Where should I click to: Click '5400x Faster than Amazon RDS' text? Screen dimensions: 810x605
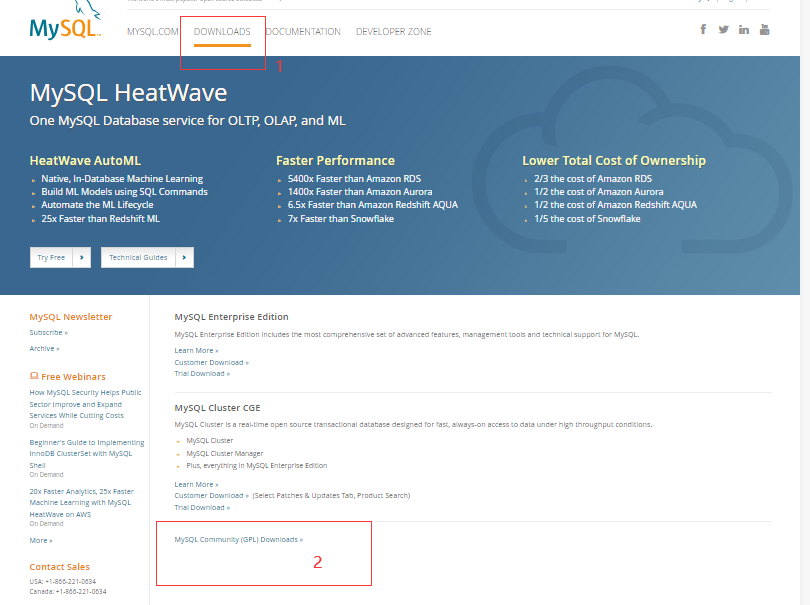point(354,179)
